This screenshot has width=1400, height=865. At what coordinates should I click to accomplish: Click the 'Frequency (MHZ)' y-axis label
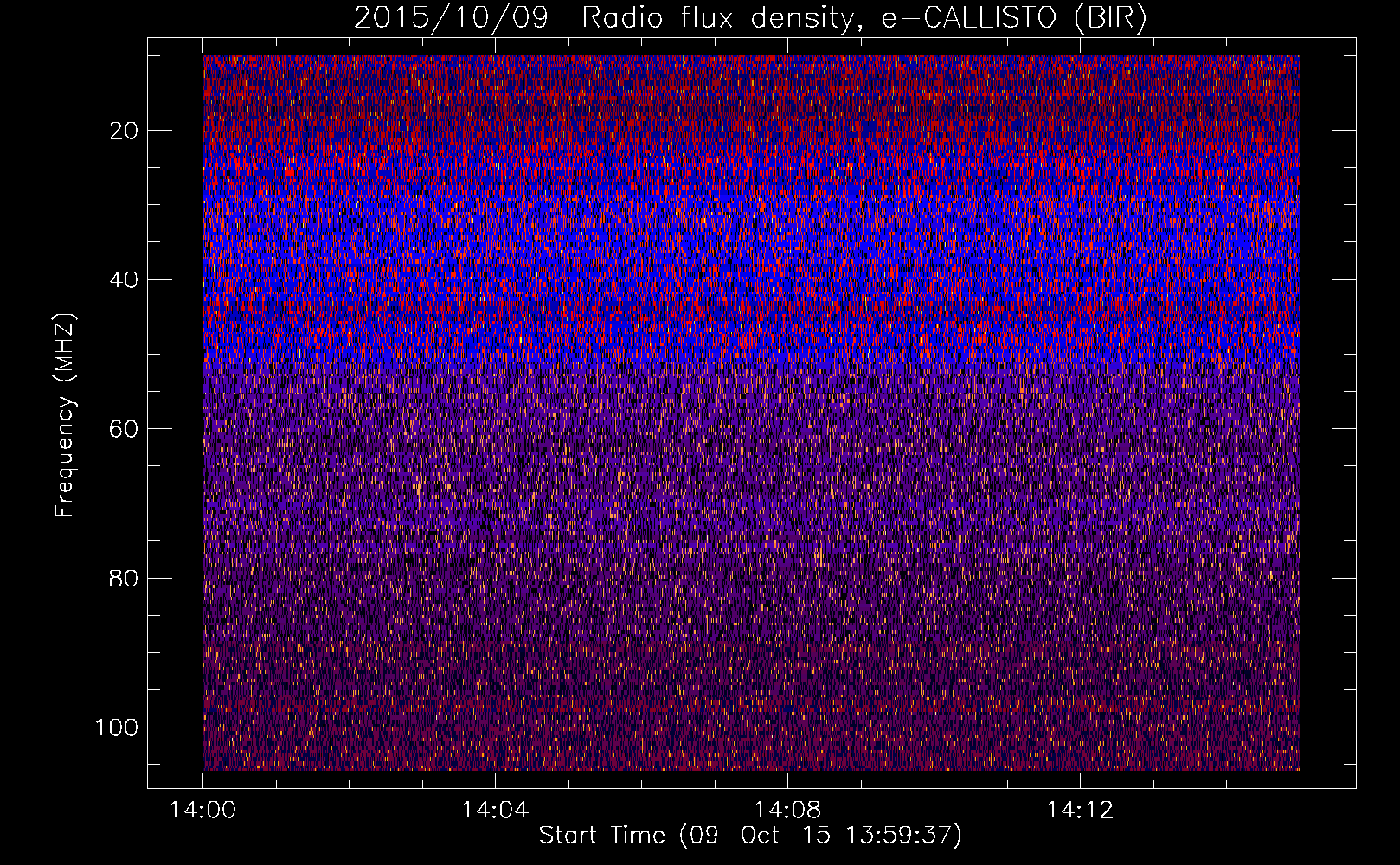click(65, 414)
